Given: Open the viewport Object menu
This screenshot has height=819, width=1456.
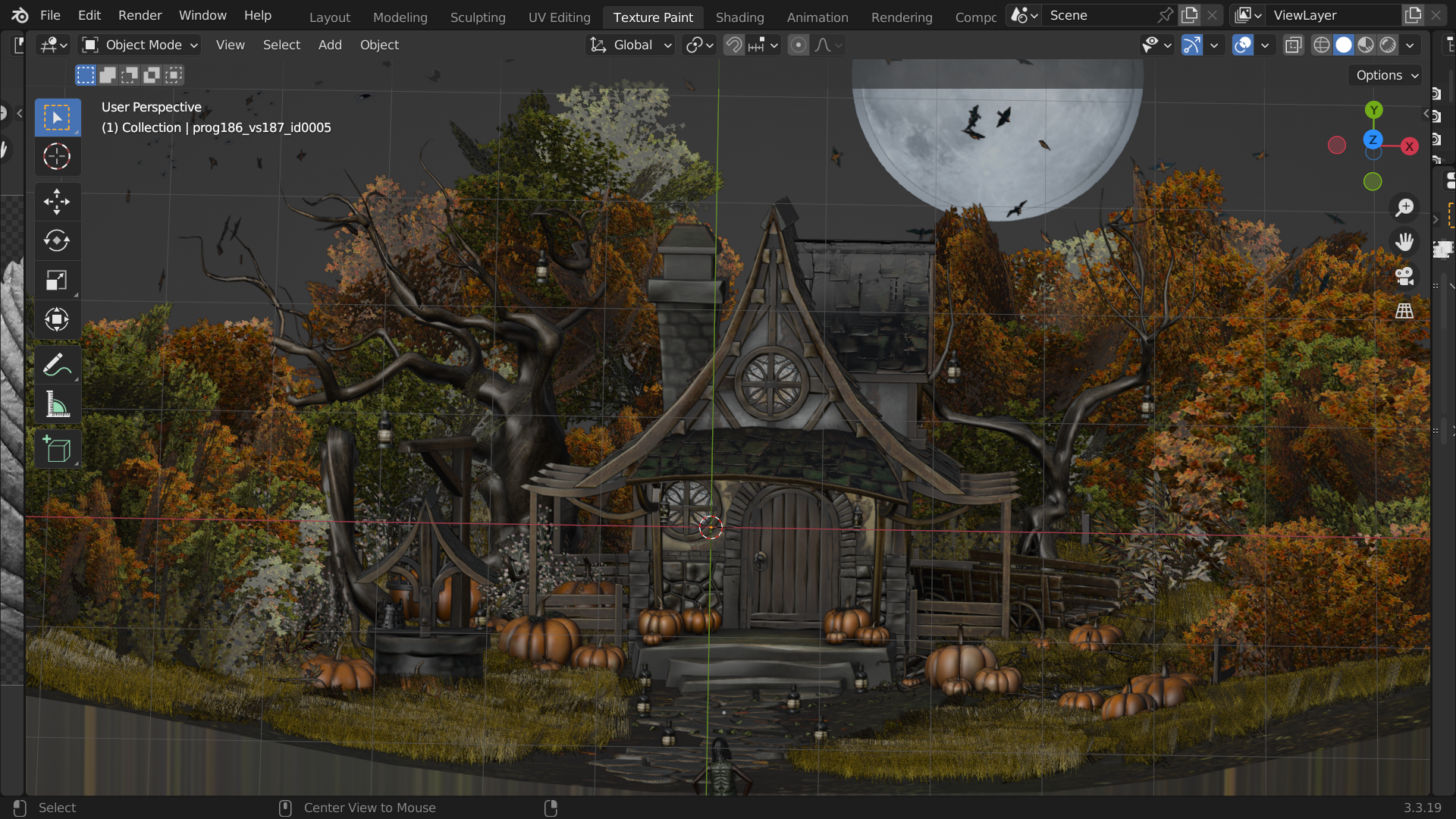Looking at the screenshot, I should coord(379,45).
